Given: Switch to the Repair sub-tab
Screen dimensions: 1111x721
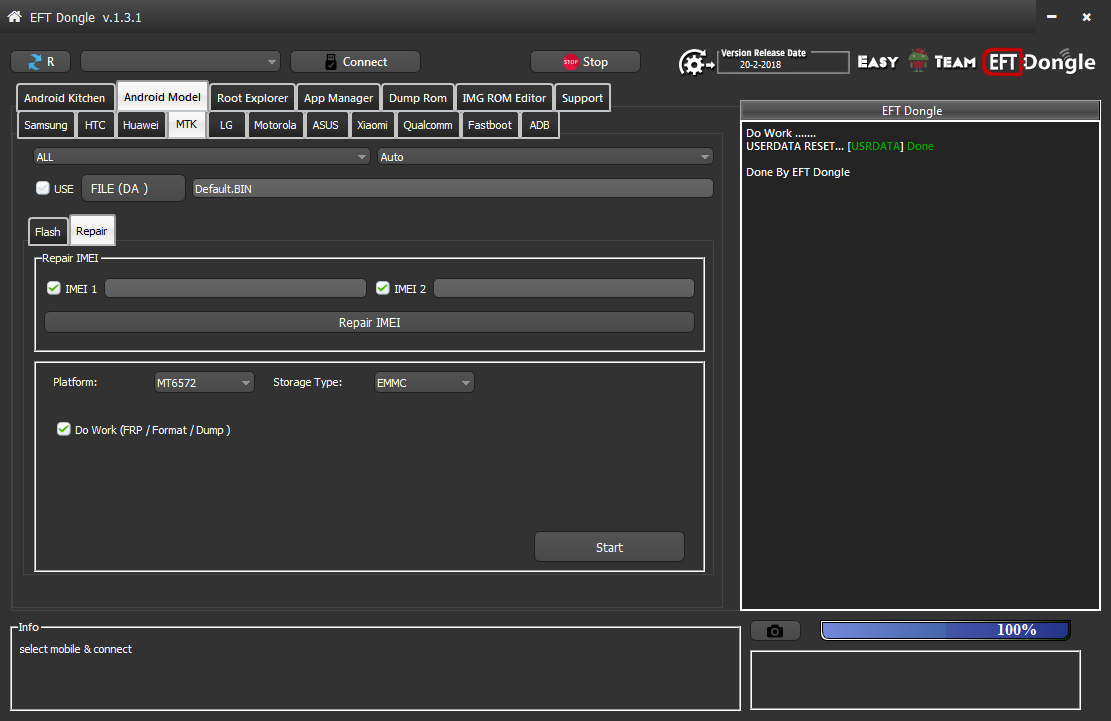Looking at the screenshot, I should click(x=91, y=231).
